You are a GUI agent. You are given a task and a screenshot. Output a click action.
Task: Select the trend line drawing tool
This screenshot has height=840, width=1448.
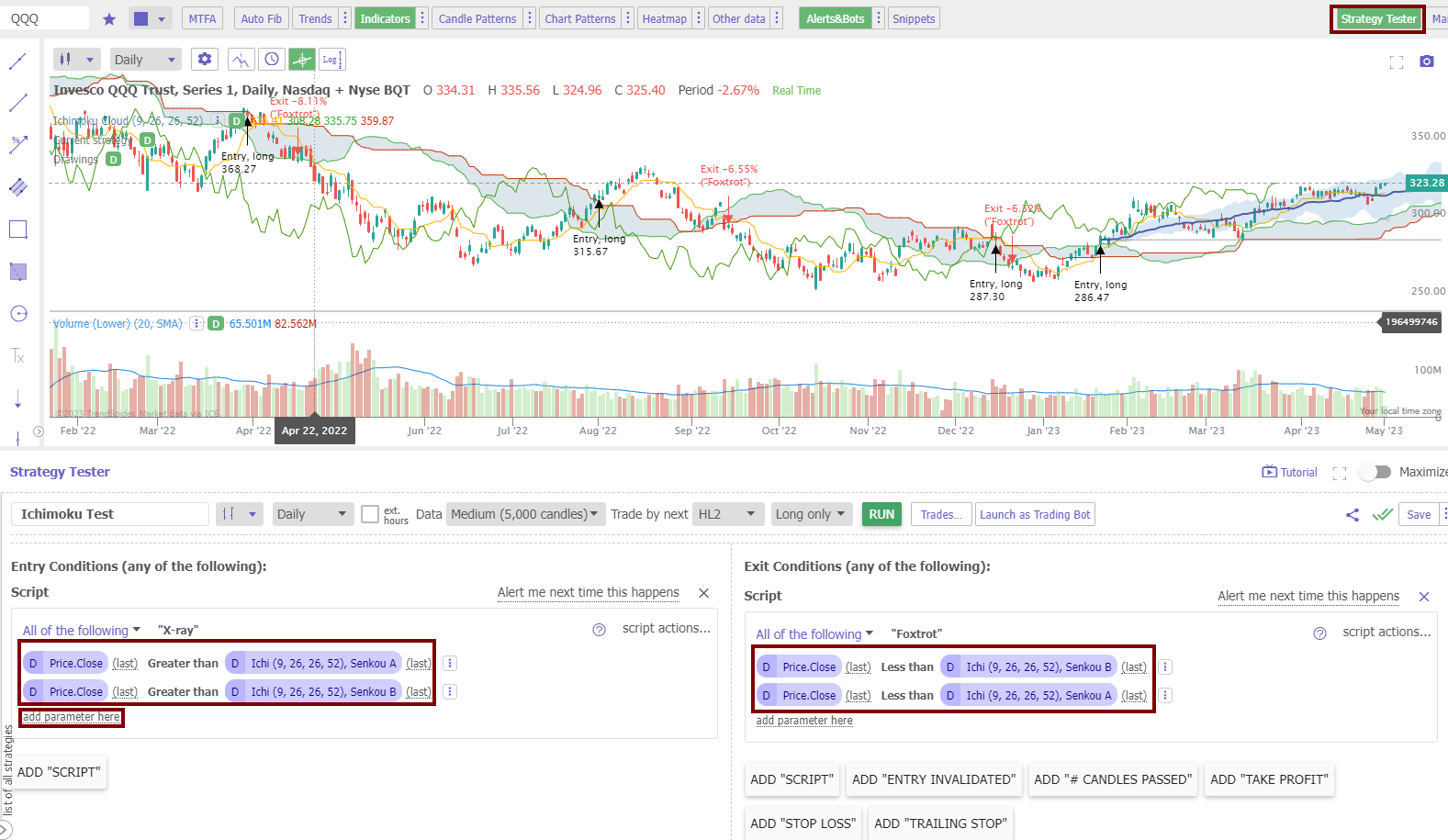[17, 62]
